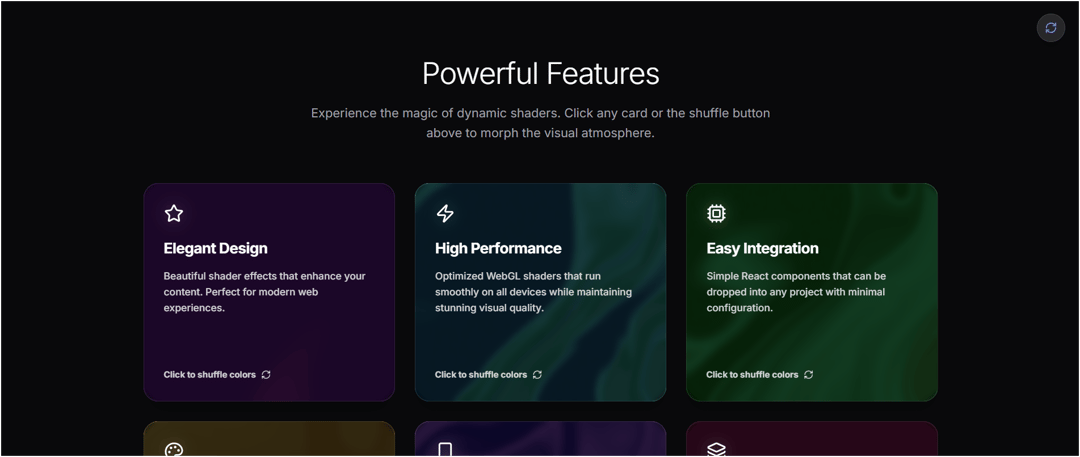Select the Easy Integration card title
Viewport: 1080px width, 457px height.
pyautogui.click(x=762, y=248)
